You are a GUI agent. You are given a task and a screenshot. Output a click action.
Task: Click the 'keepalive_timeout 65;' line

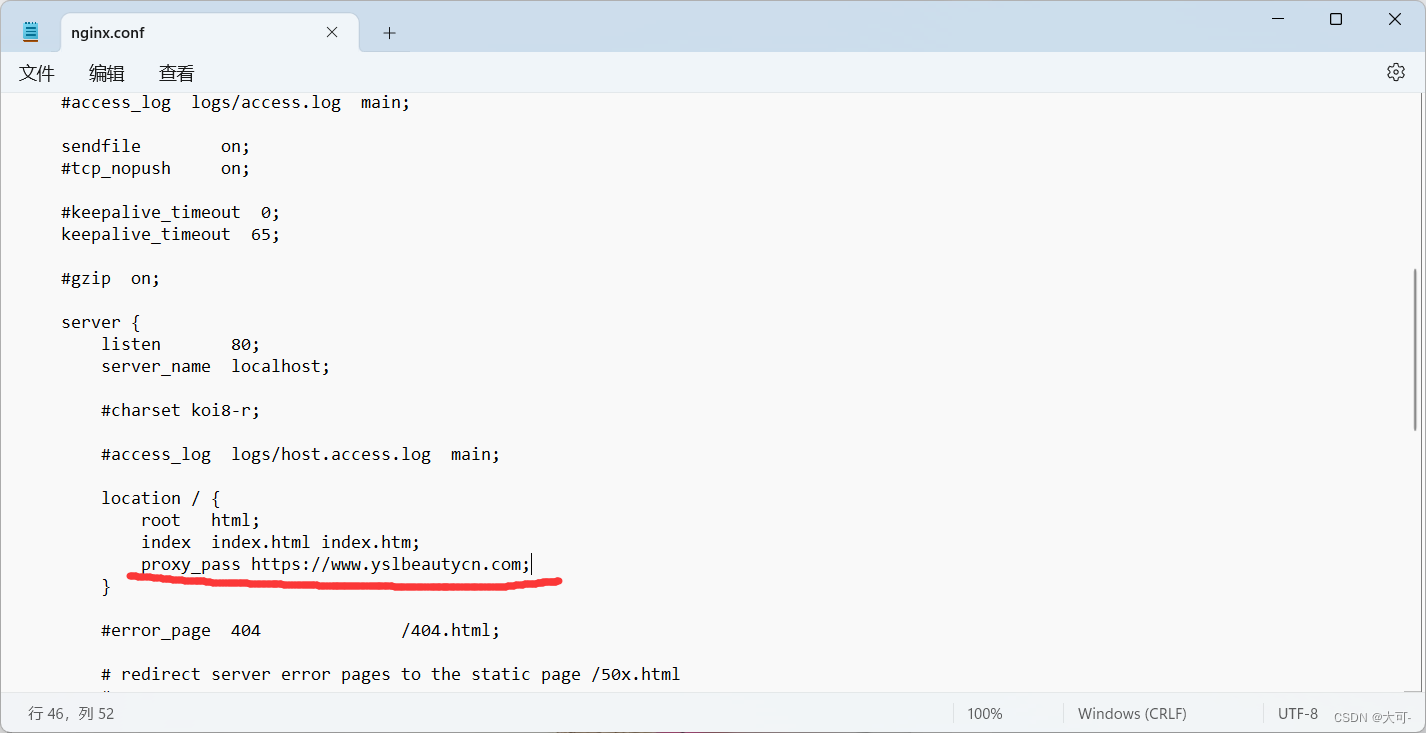pyautogui.click(x=171, y=234)
